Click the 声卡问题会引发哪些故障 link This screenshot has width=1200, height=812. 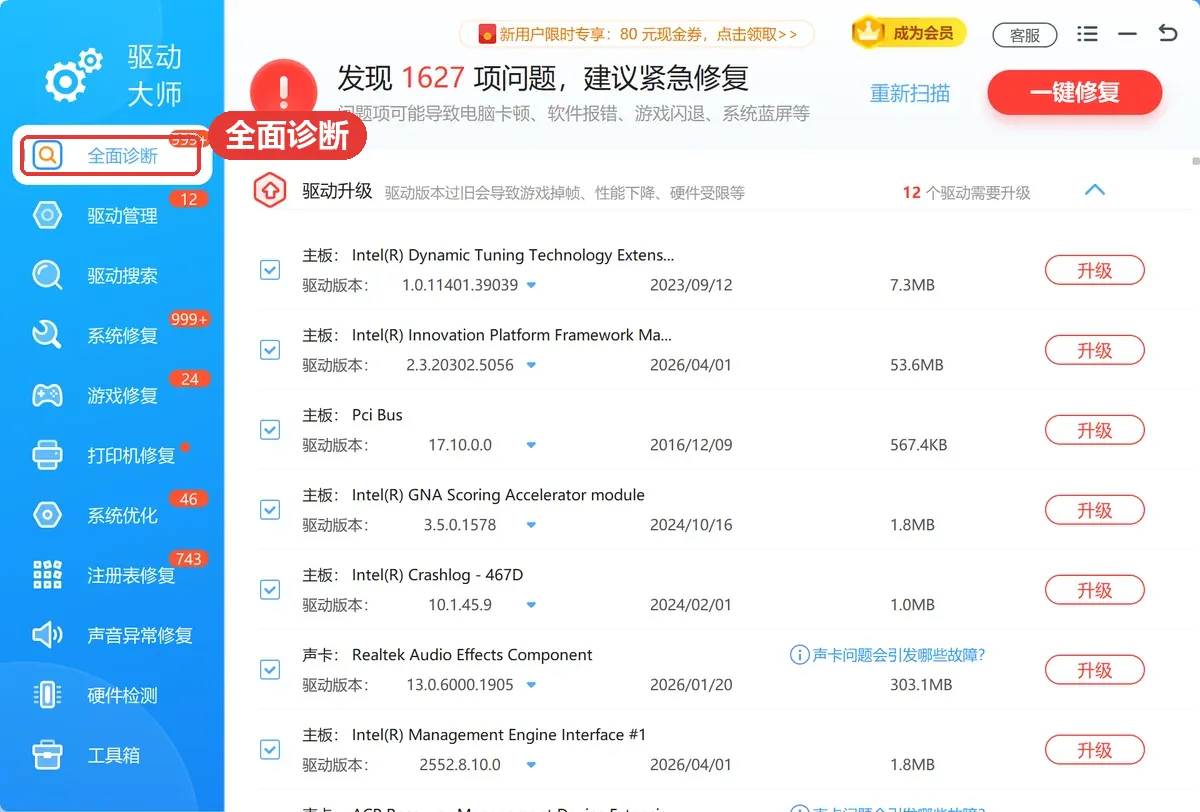click(x=898, y=655)
